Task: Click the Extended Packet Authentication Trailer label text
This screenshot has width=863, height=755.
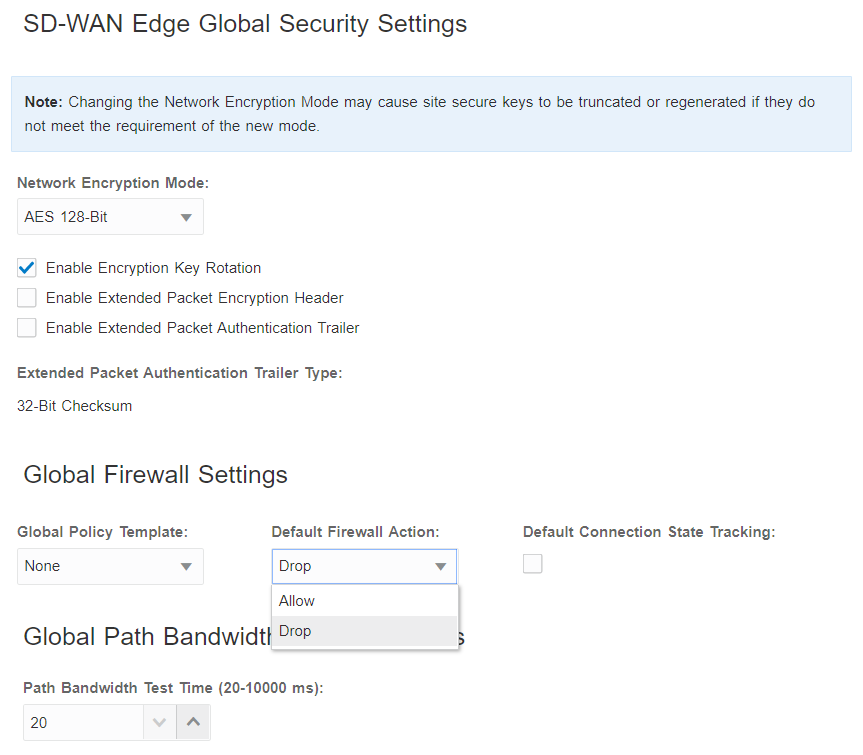Action: (202, 328)
